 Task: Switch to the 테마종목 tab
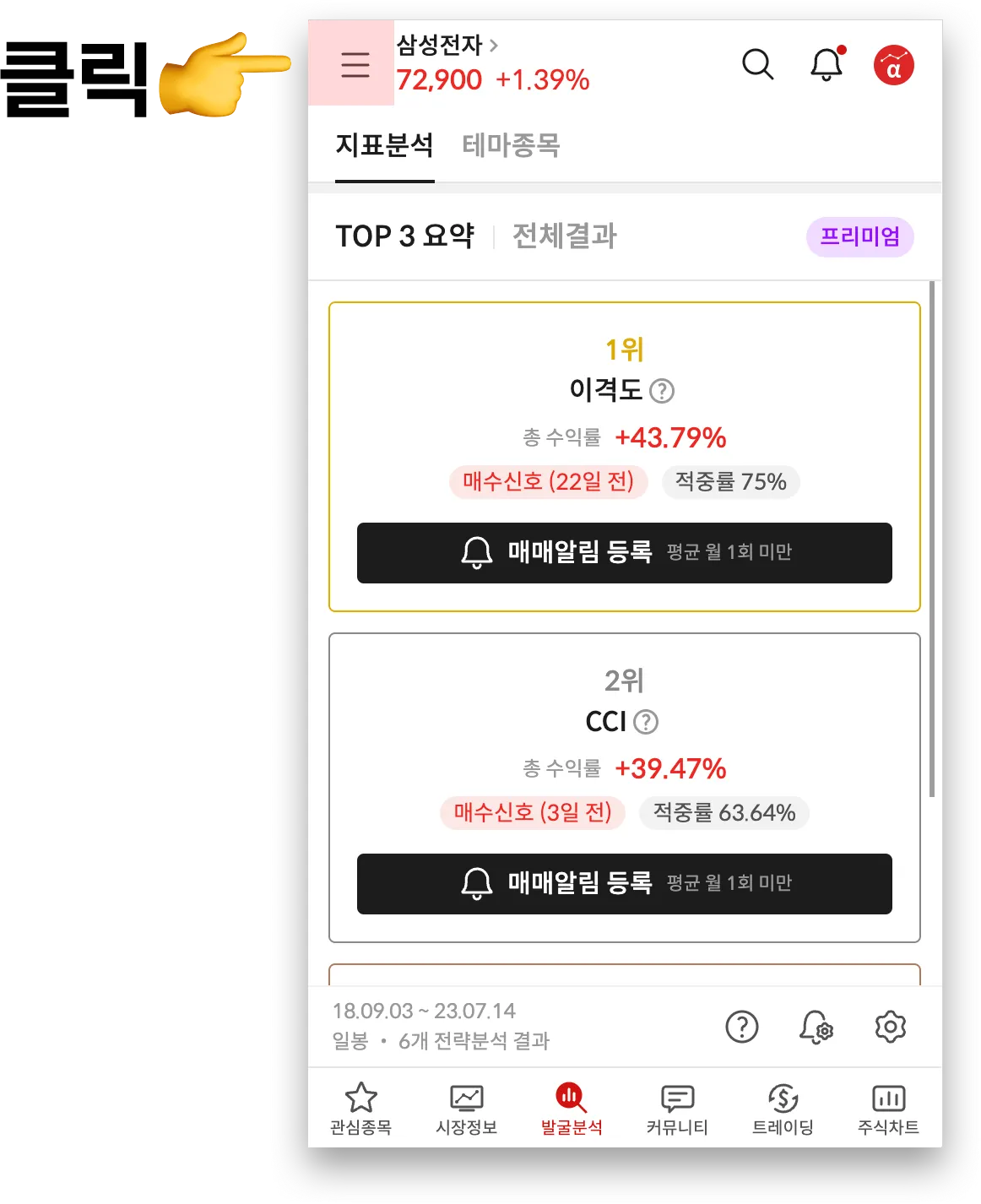coord(511,145)
